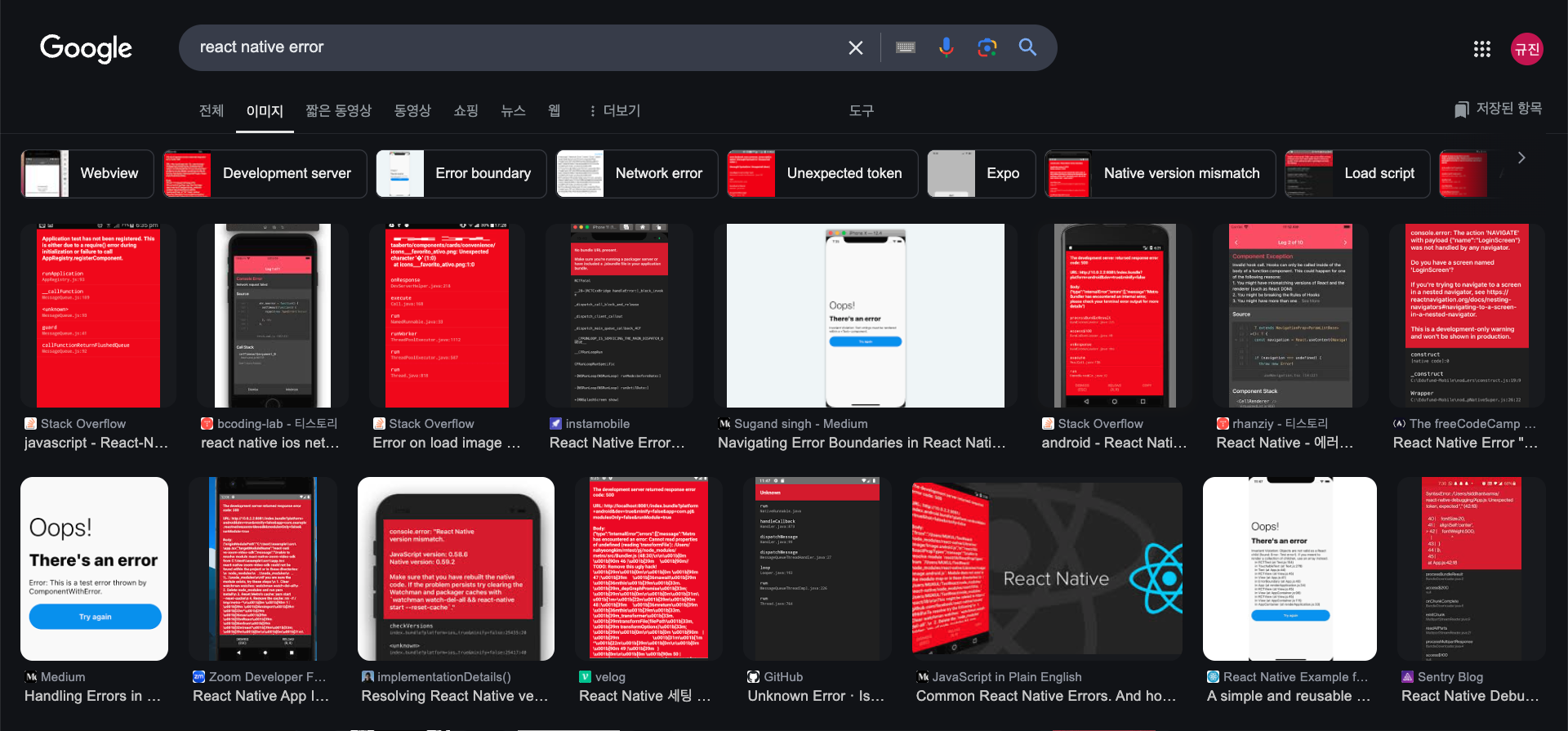The height and width of the screenshot is (731, 1568).
Task: Filter by the Webview chip
Action: 87,173
